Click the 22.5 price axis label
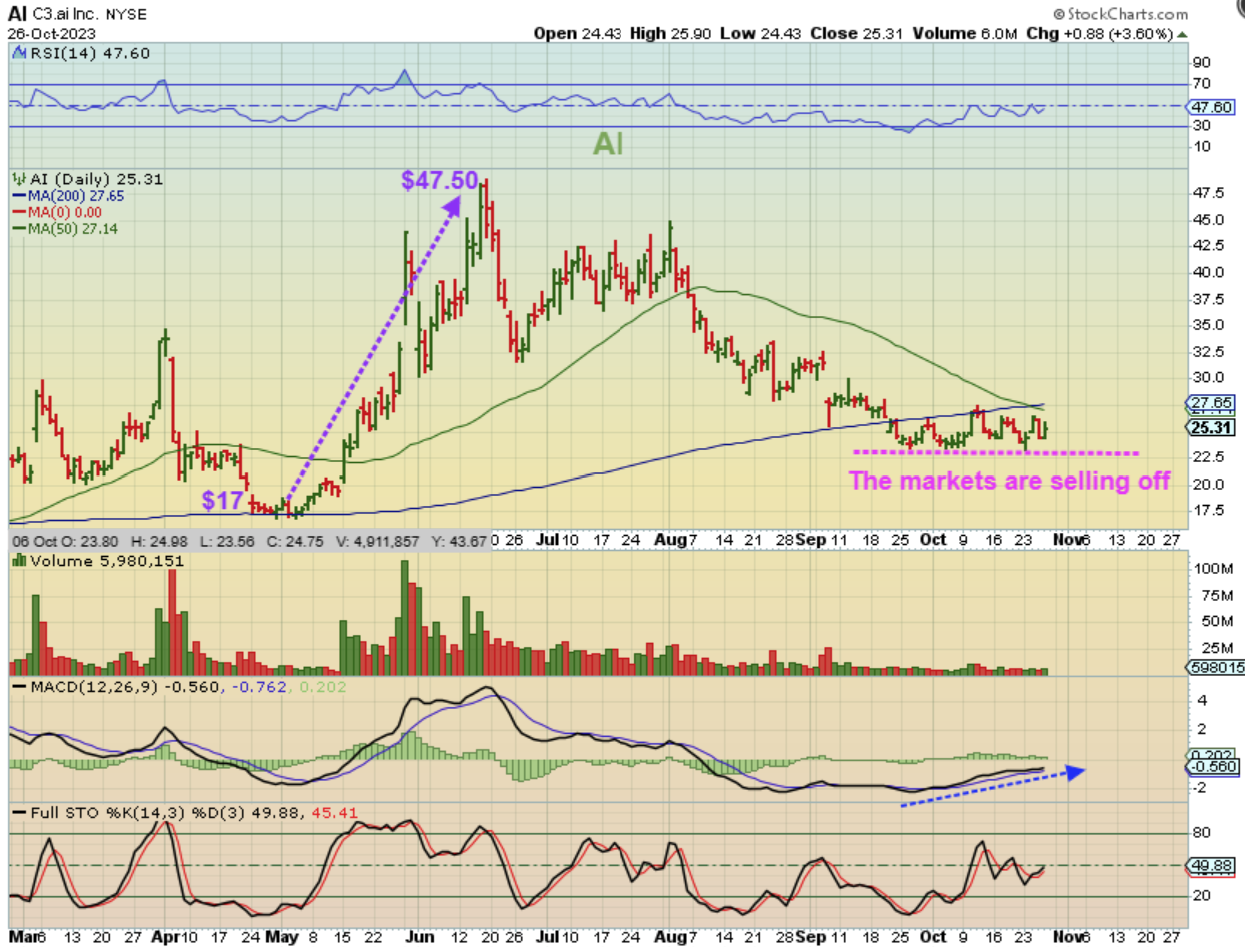1245x948 pixels. pos(1209,457)
